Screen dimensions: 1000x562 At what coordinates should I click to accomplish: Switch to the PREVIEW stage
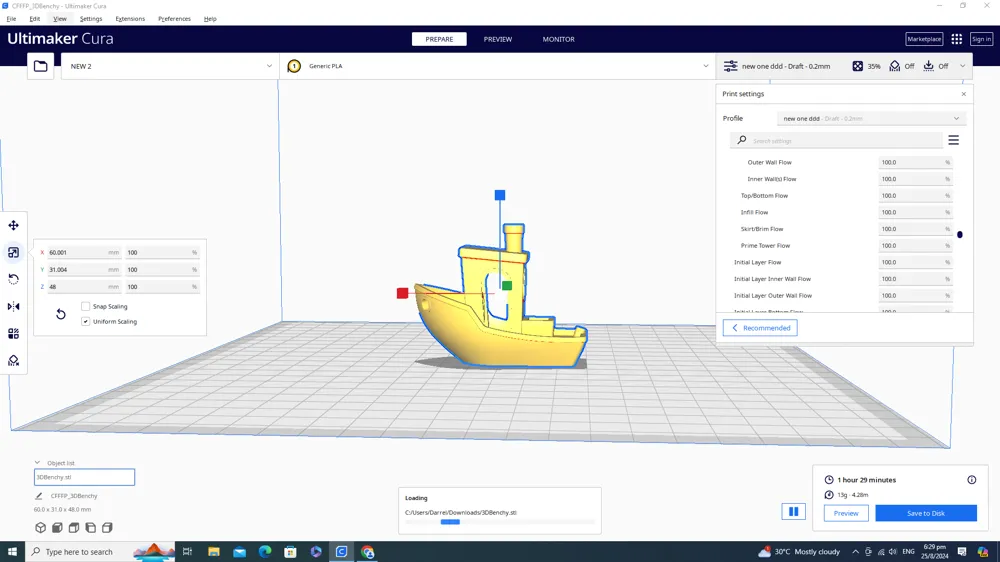pos(497,39)
